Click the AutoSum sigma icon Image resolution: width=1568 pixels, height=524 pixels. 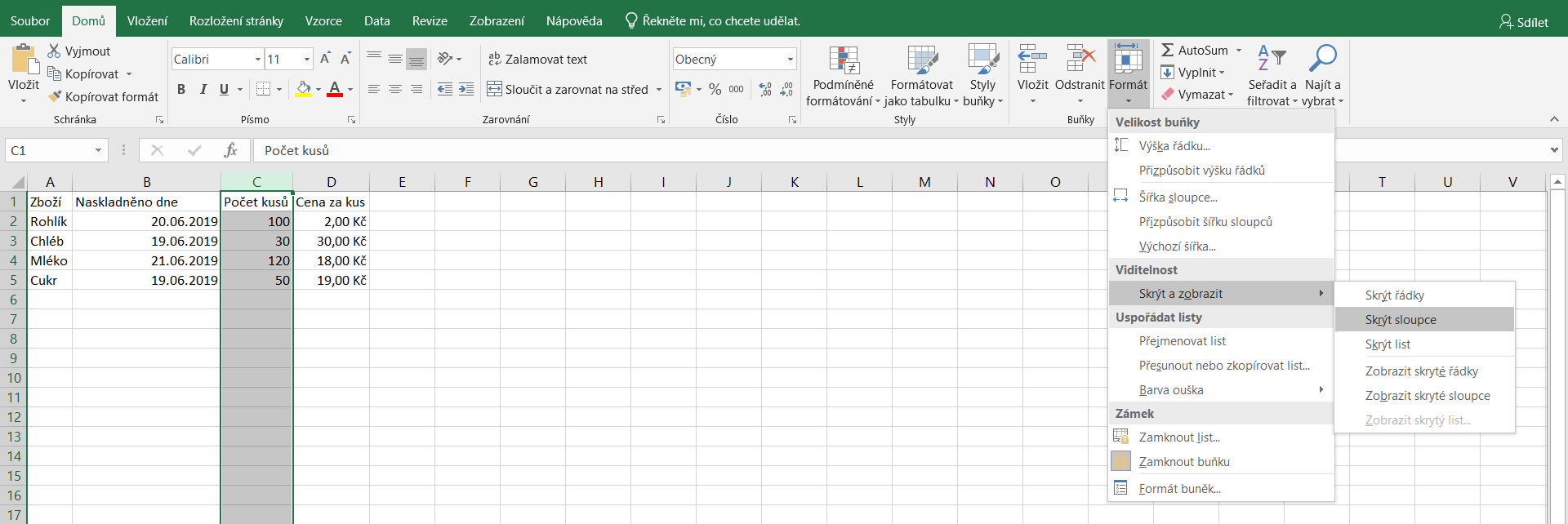tap(1168, 50)
